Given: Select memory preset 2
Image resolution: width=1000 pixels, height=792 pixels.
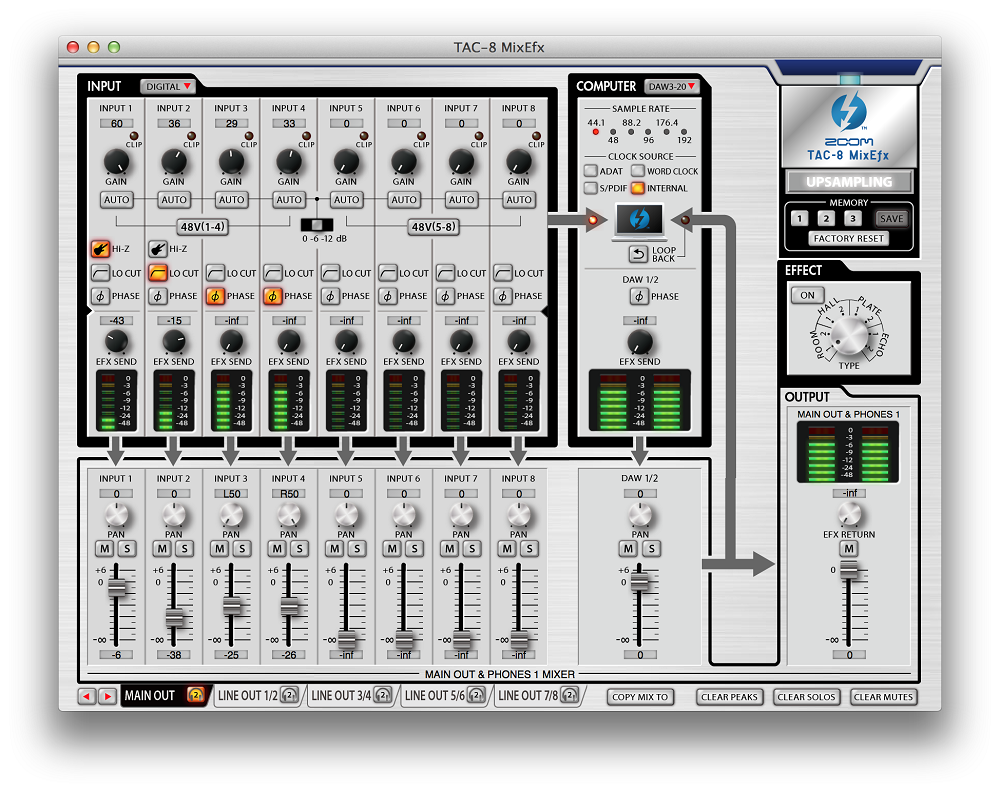Looking at the screenshot, I should tap(825, 218).
